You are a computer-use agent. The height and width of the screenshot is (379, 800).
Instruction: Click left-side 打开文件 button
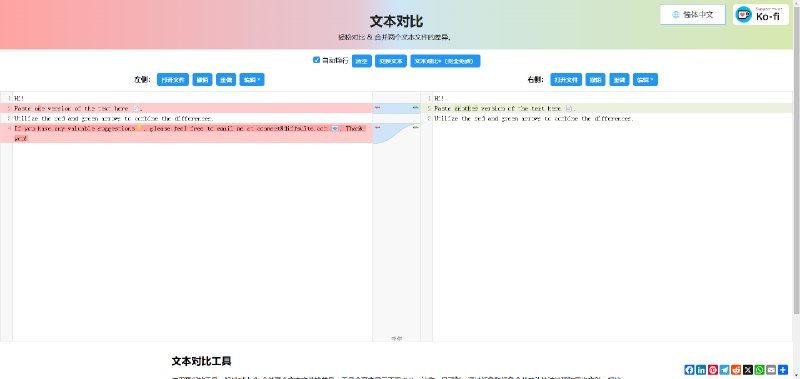[173, 80]
